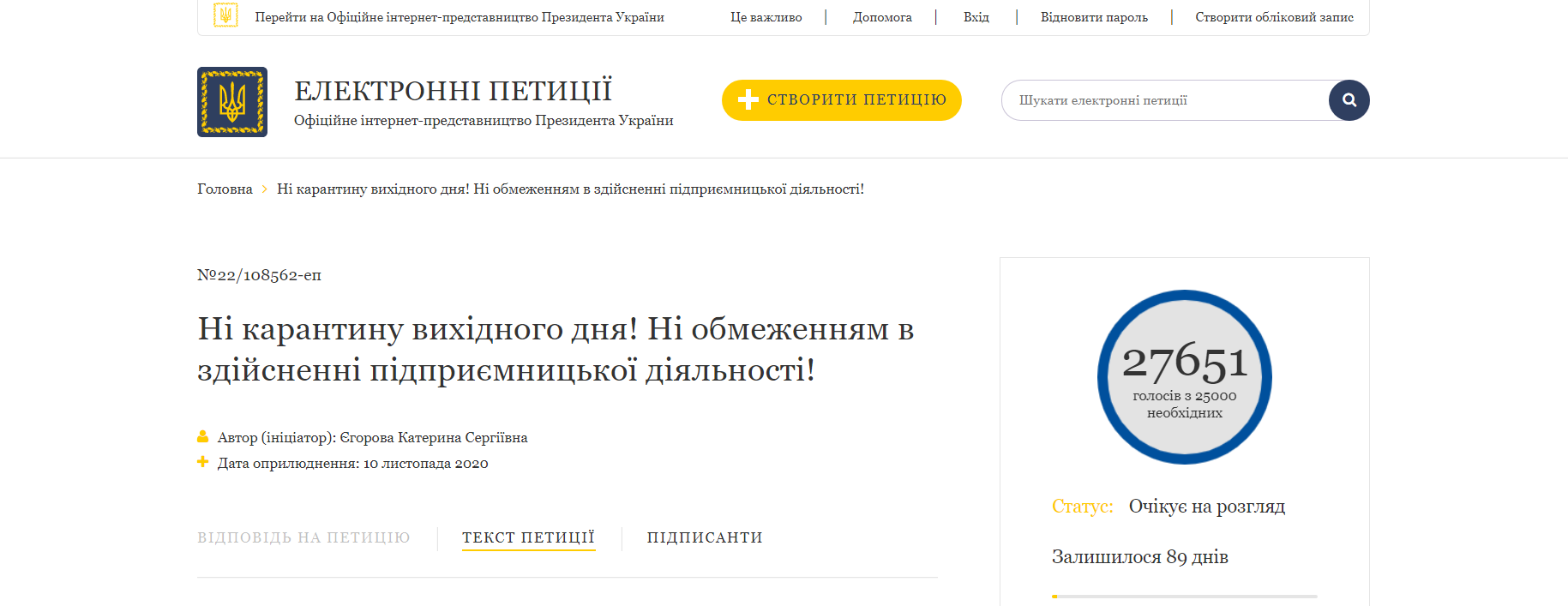This screenshot has height=606, width=1568.
Task: Click the vote counter circle showing 27651
Action: click(1184, 377)
